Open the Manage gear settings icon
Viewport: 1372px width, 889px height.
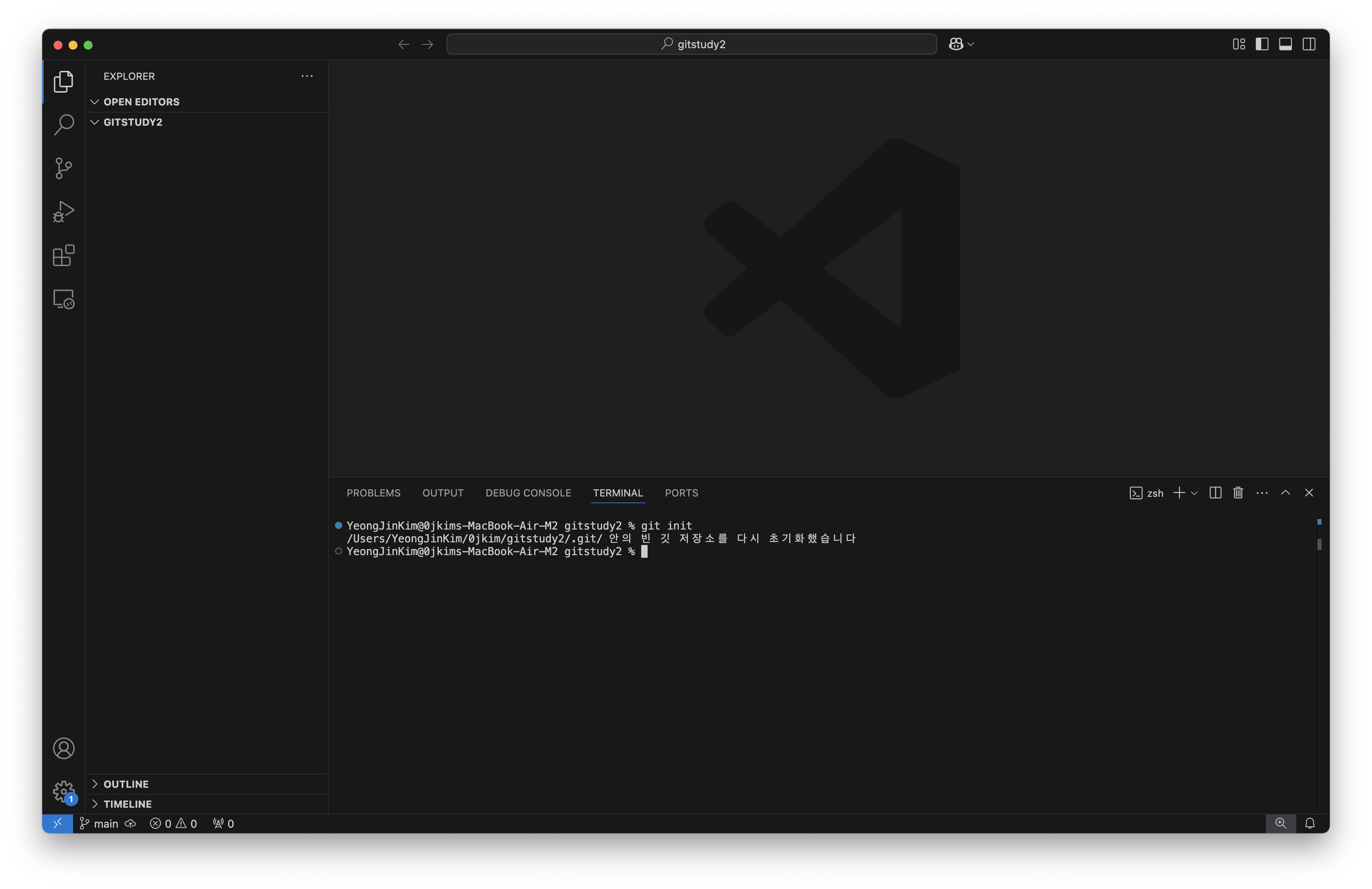(x=63, y=792)
